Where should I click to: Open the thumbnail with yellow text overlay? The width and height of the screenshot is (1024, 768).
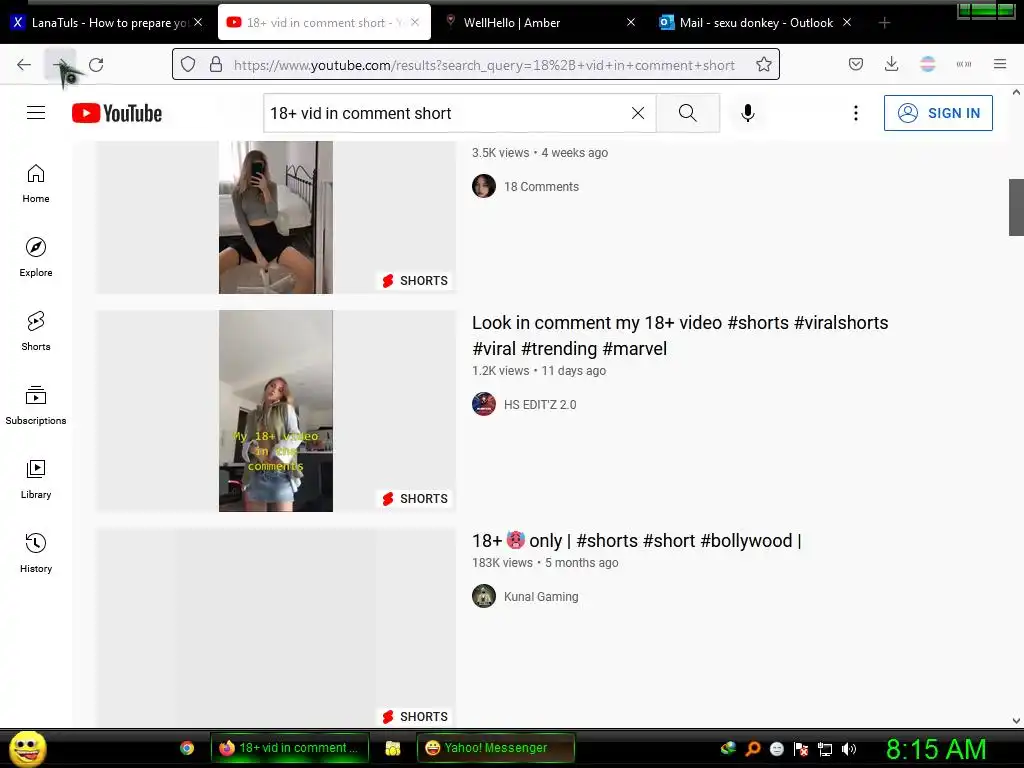pos(276,411)
